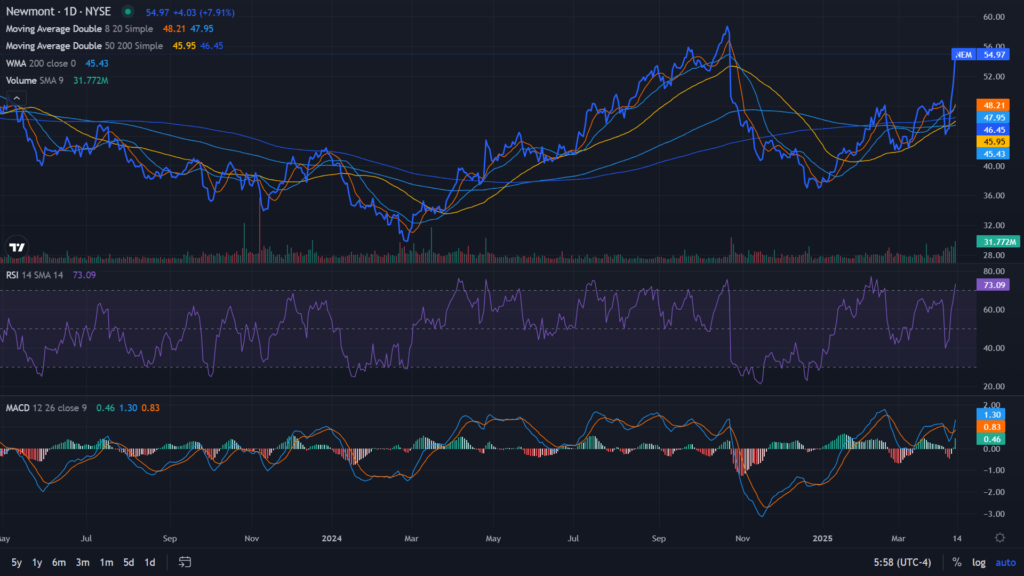Click the -3.00 MACD scale label

993,514
